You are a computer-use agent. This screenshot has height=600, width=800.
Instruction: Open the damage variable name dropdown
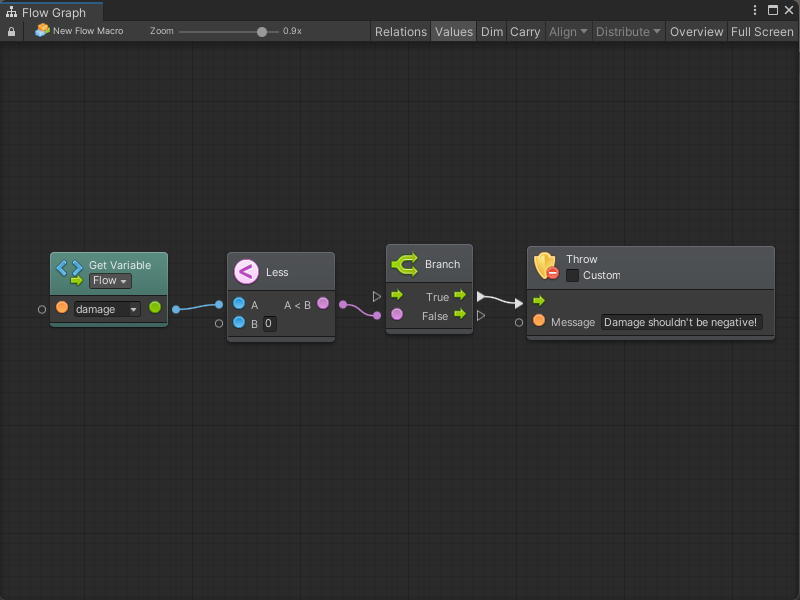[x=107, y=309]
